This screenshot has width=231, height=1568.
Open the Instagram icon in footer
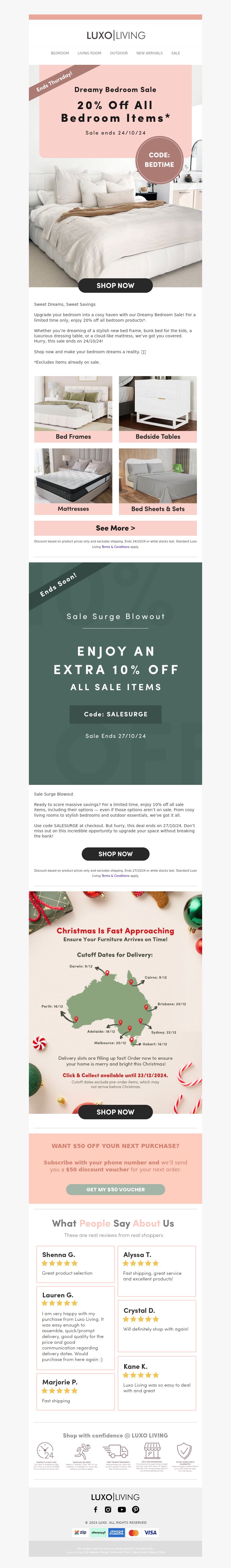[108, 1510]
